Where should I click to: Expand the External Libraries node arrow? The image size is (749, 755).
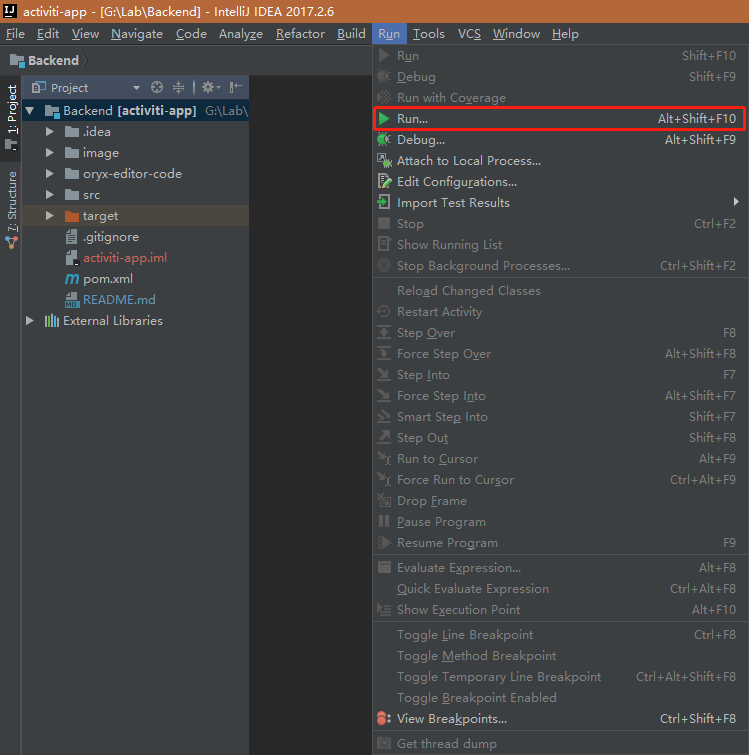click(30, 321)
